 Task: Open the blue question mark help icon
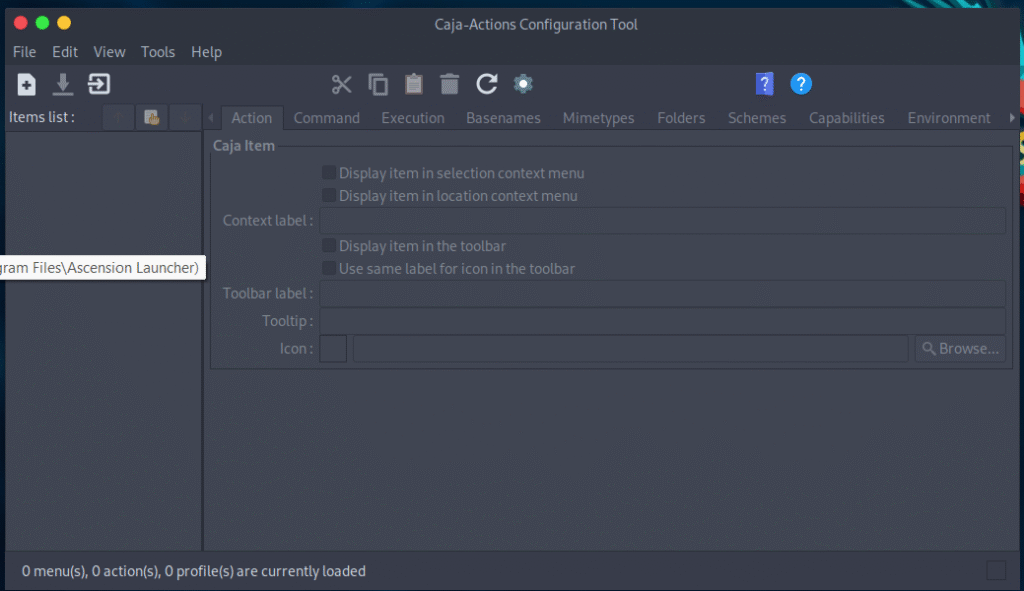pyautogui.click(x=801, y=84)
